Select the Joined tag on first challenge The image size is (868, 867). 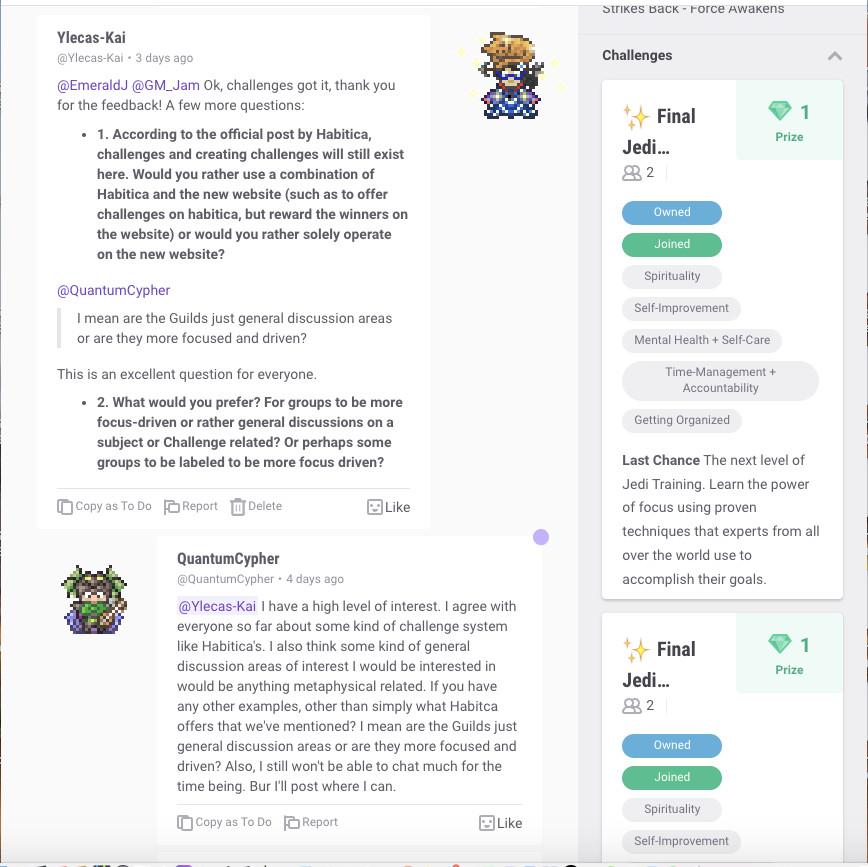671,245
